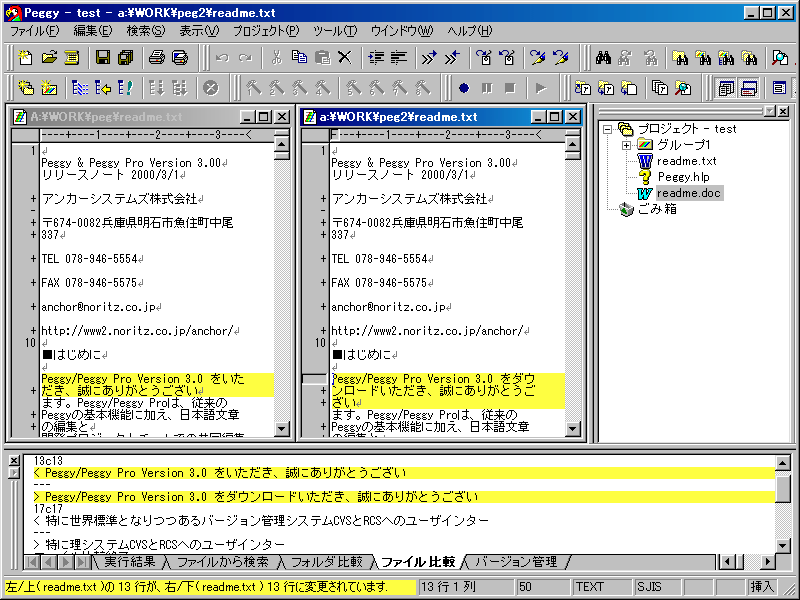The width and height of the screenshot is (800, 600).
Task: Click up arrow of right readme.txt window scrollbar
Action: pyautogui.click(x=572, y=144)
